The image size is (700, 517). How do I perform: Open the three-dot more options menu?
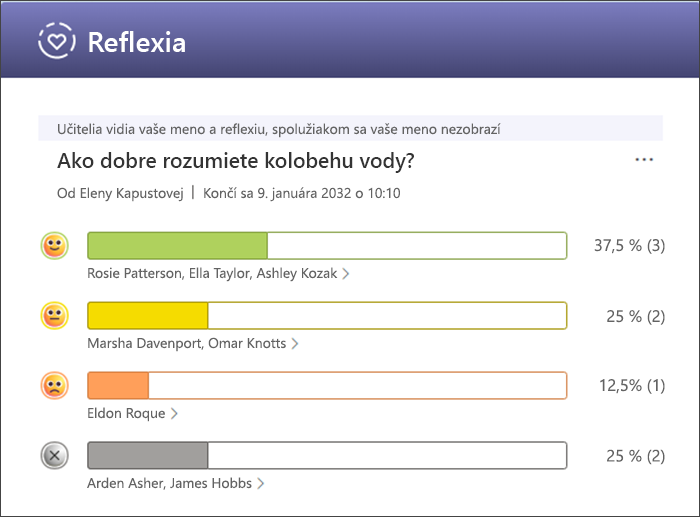(x=644, y=159)
